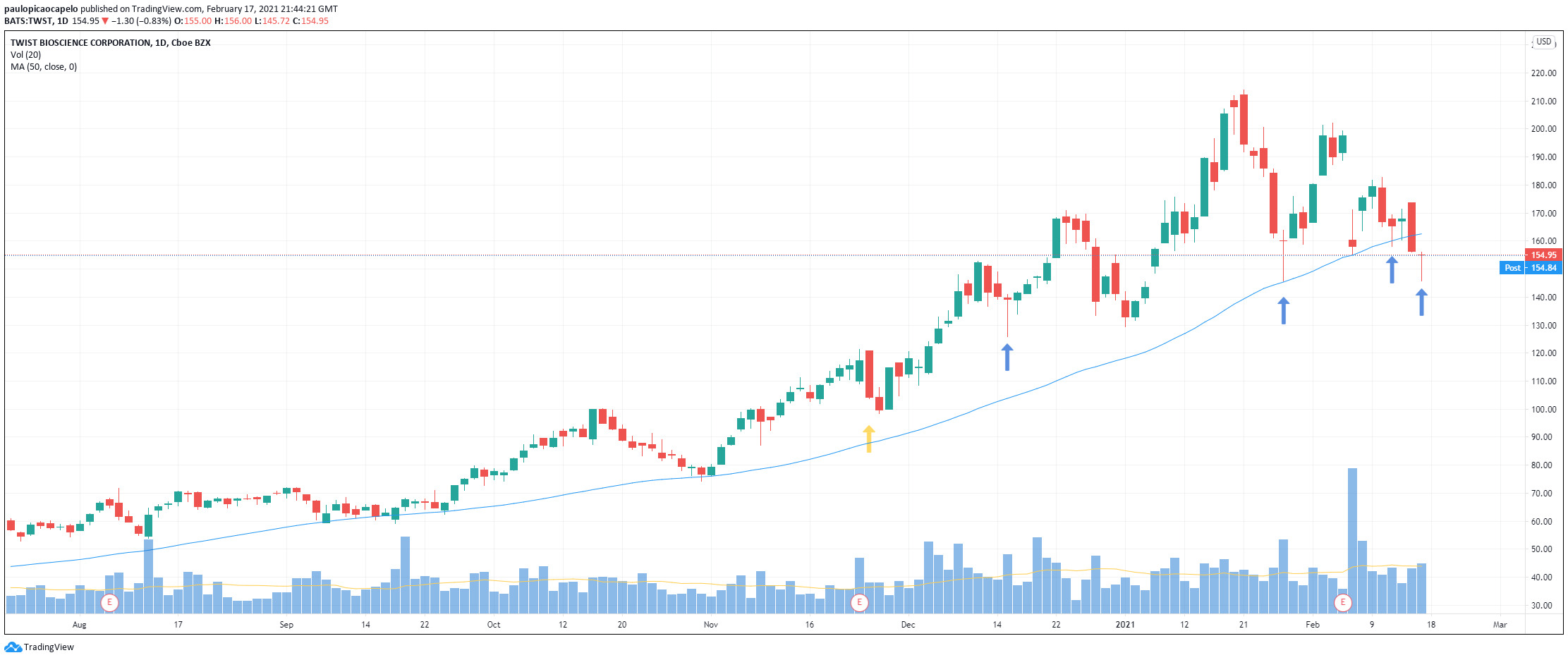
Task: Click the tallest volume bar in February
Action: pos(1352,540)
